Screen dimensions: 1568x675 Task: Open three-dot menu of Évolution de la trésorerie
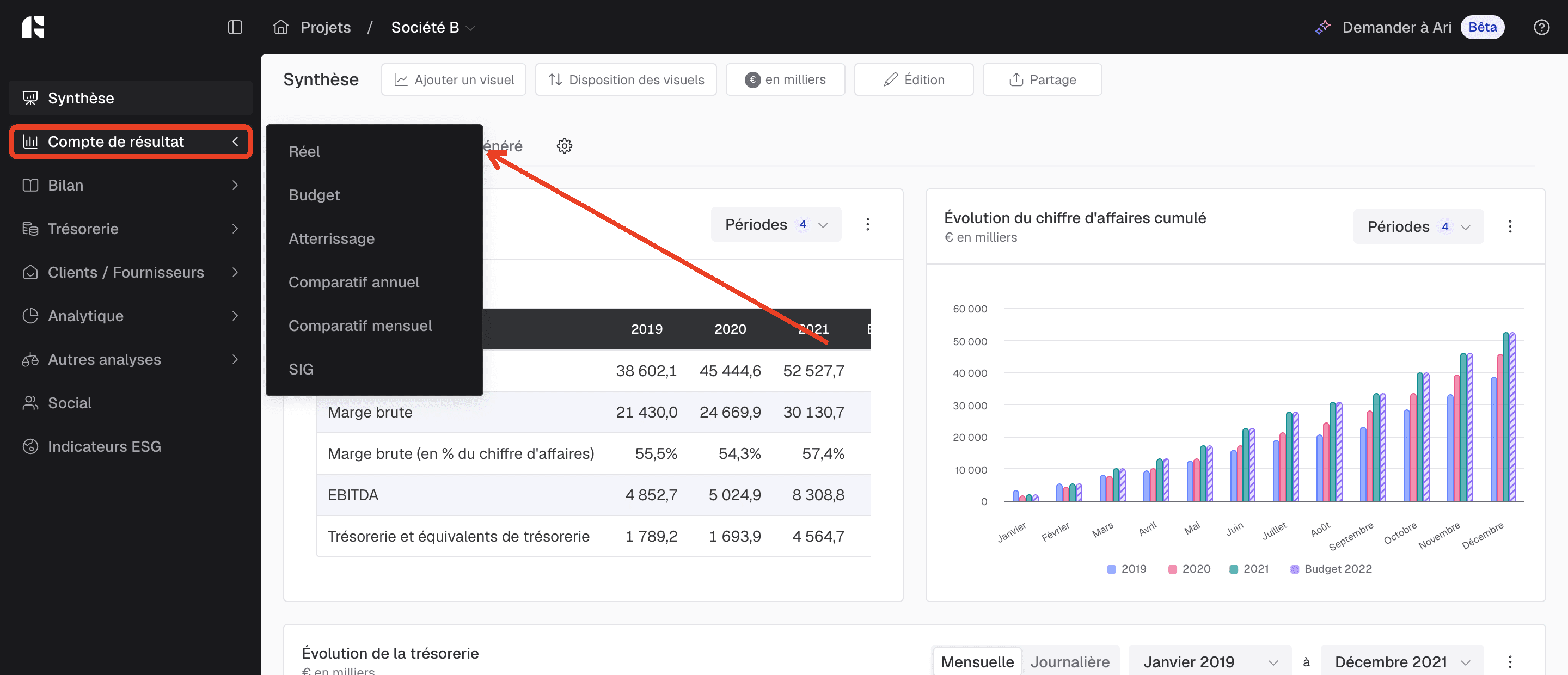[x=1510, y=661]
